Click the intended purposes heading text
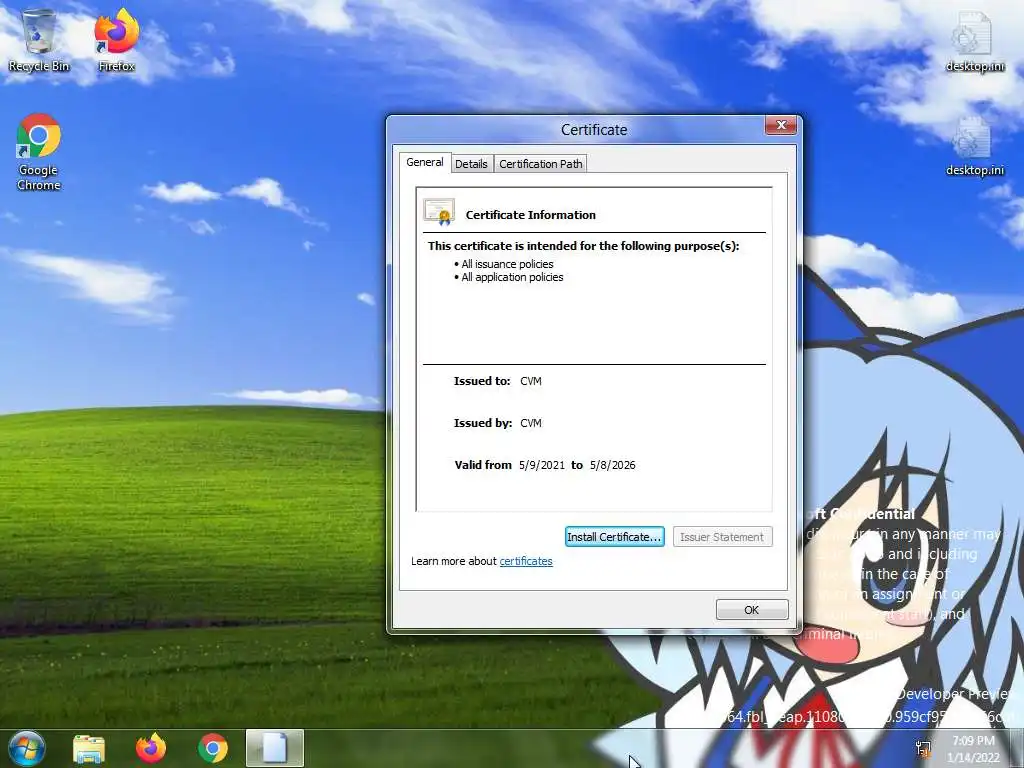Image resolution: width=1024 pixels, height=768 pixels. point(584,246)
